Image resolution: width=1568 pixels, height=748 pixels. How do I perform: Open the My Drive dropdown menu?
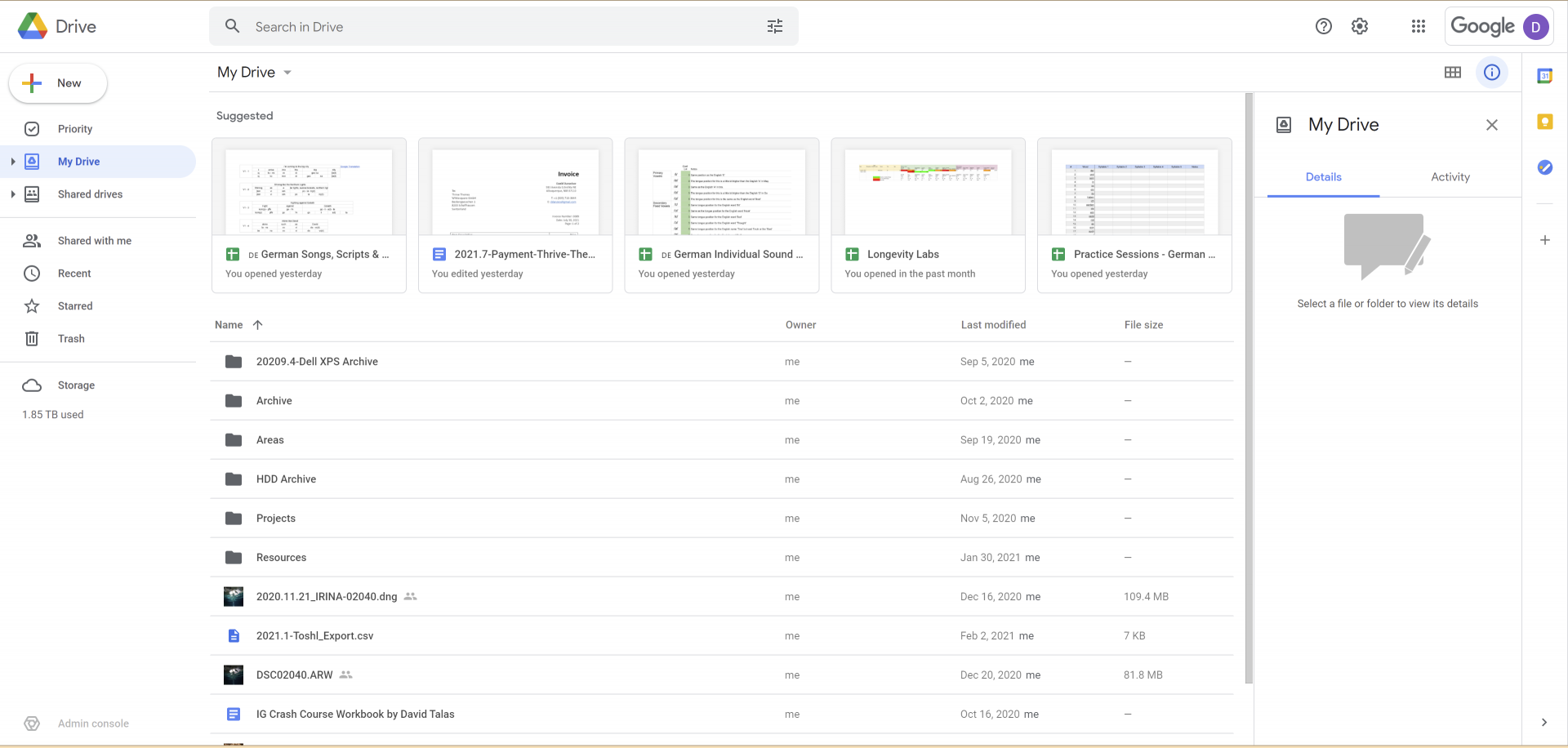(x=287, y=73)
